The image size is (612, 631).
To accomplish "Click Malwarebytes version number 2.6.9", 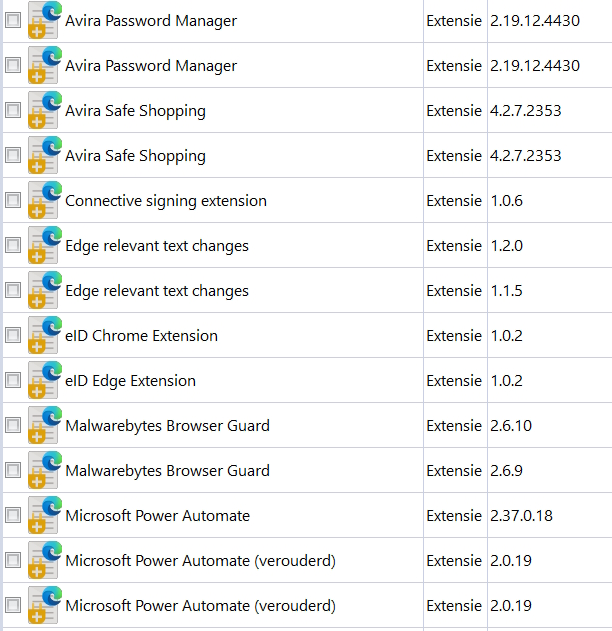I will coord(507,470).
